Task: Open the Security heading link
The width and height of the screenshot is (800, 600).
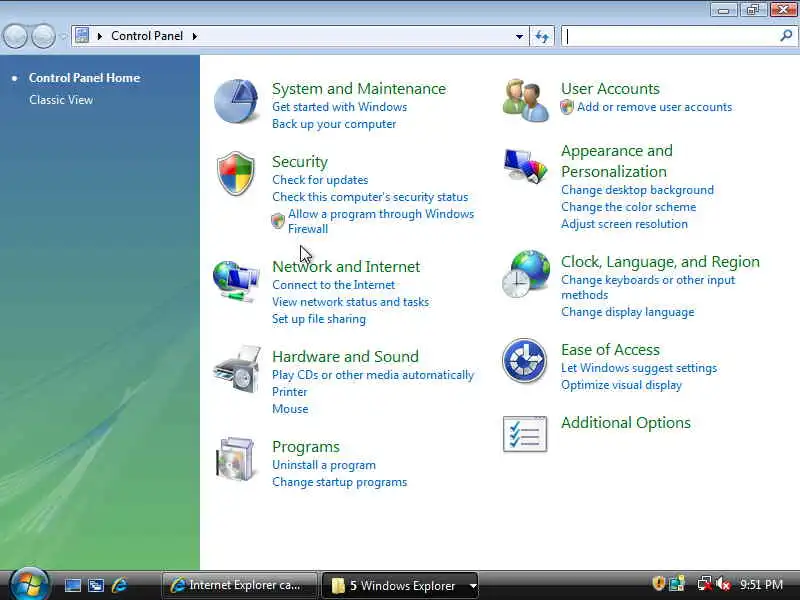Action: [299, 161]
